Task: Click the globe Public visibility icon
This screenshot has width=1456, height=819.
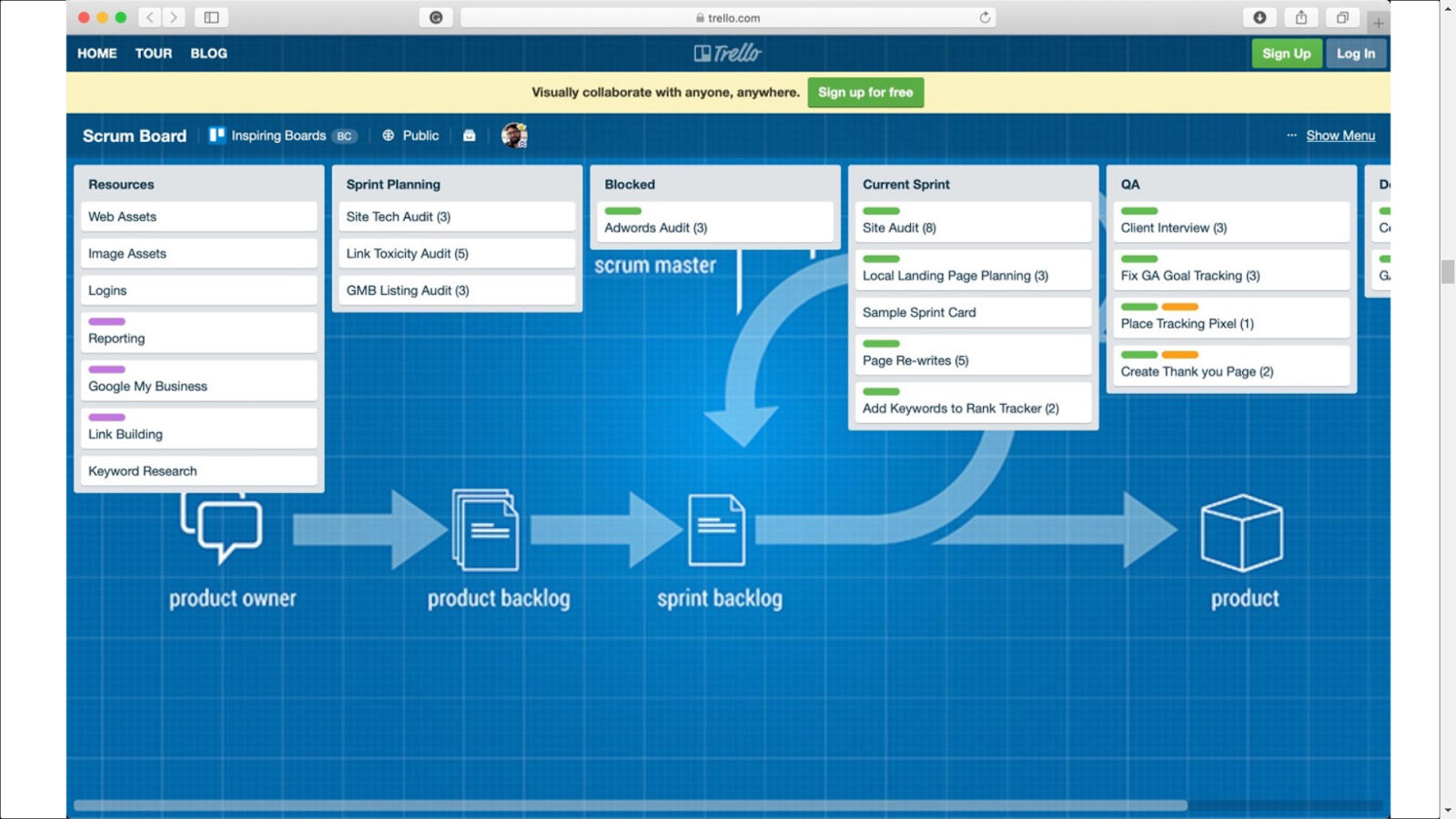Action: pyautogui.click(x=389, y=136)
